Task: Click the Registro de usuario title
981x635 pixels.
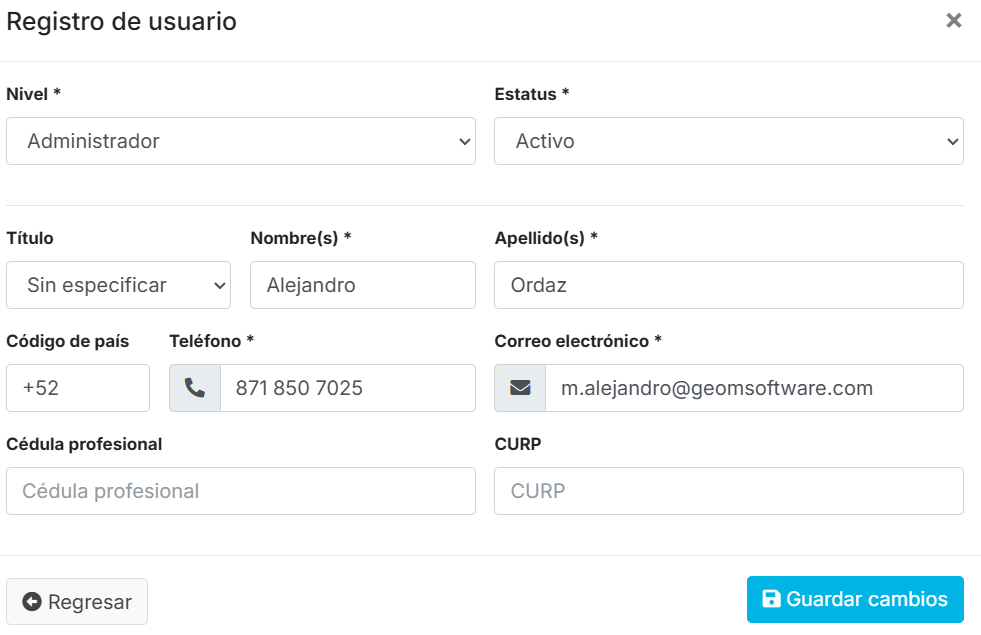Action: (x=122, y=21)
